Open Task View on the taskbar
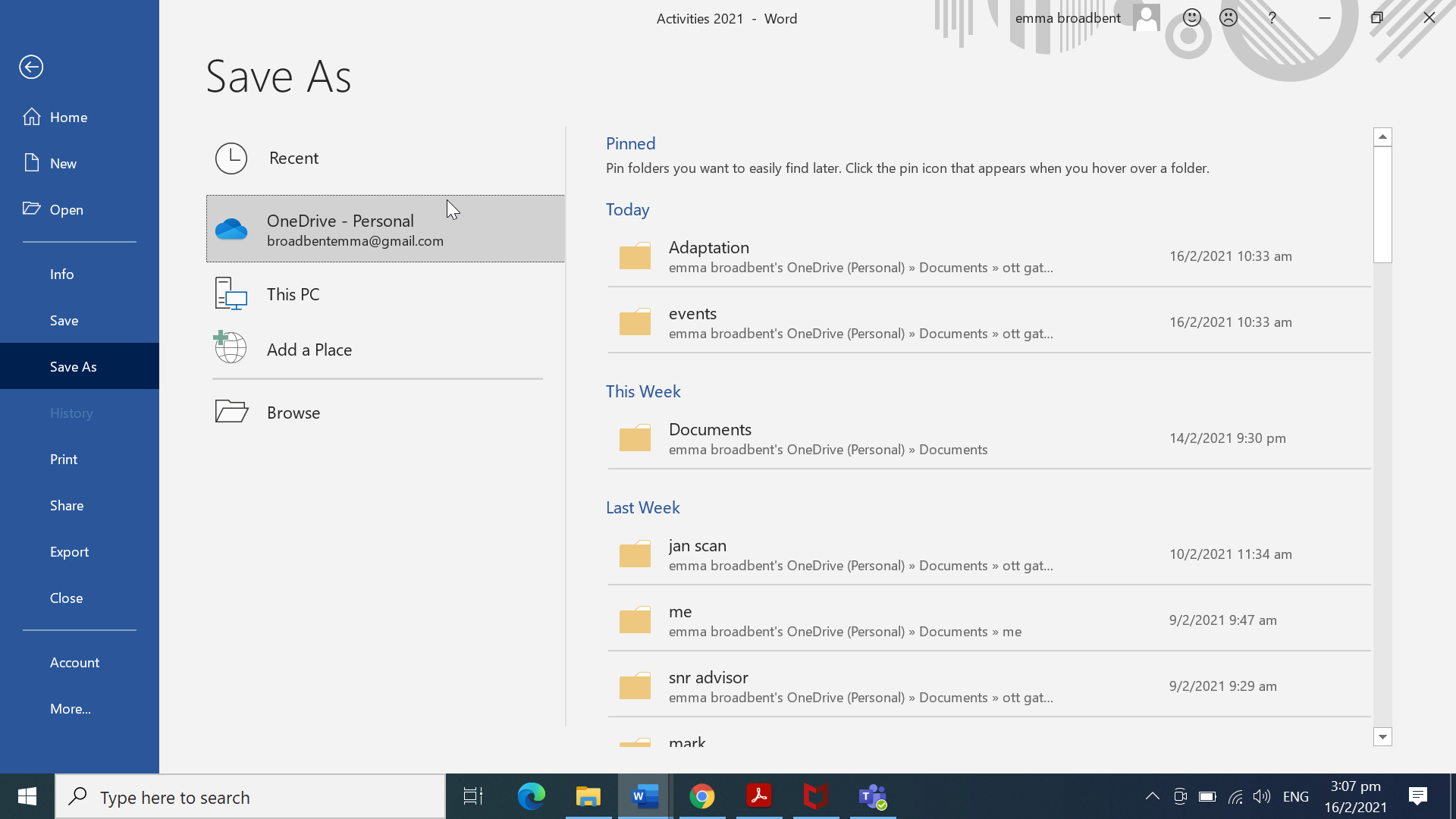This screenshot has width=1456, height=819. coord(473,796)
